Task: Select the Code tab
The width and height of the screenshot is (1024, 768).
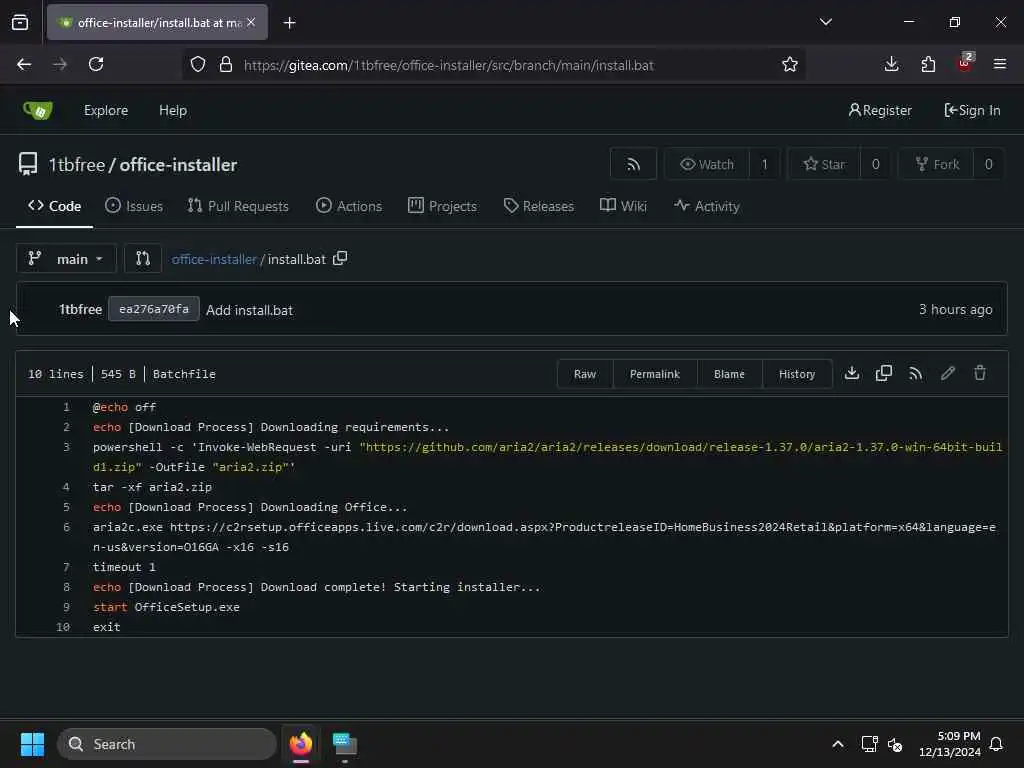Action: (x=54, y=206)
